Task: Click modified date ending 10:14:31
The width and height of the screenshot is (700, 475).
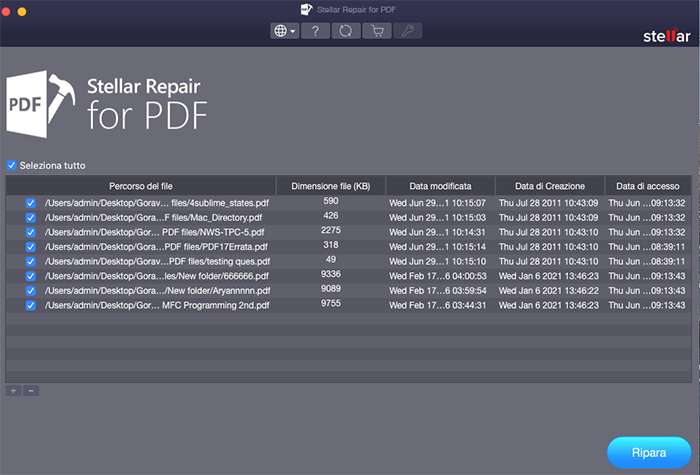Action: [438, 232]
